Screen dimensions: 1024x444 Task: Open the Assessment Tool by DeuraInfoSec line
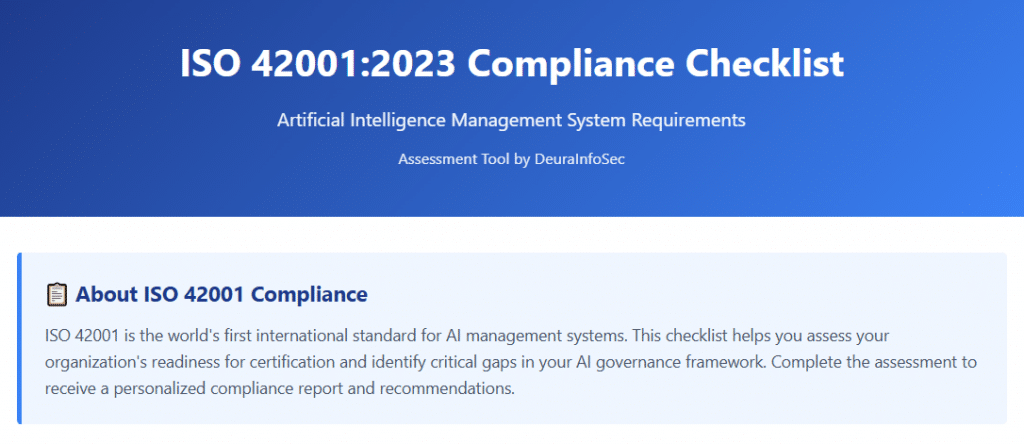tap(512, 159)
